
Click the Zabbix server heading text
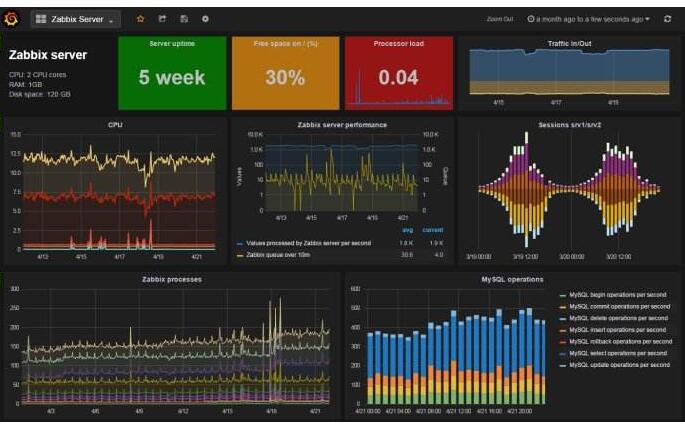coord(48,55)
